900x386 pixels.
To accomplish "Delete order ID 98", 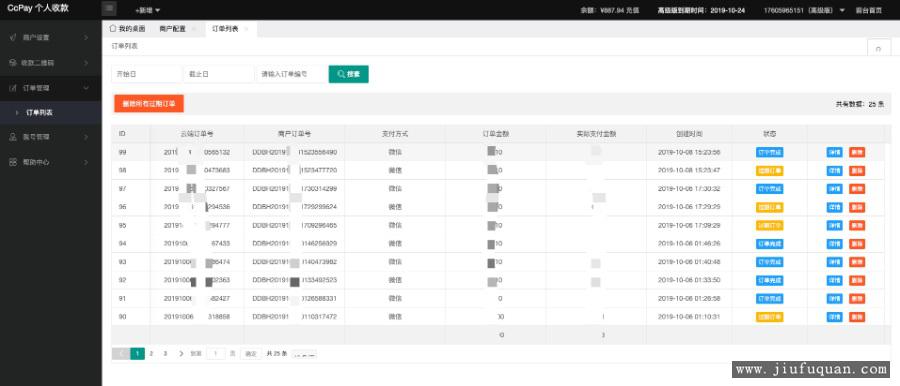I will [x=857, y=171].
